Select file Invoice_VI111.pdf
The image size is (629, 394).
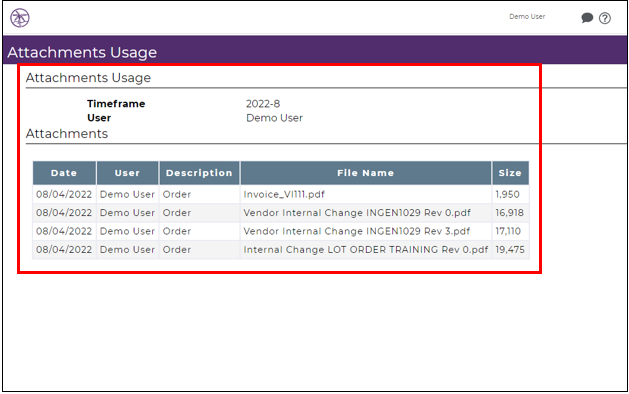click(x=284, y=195)
